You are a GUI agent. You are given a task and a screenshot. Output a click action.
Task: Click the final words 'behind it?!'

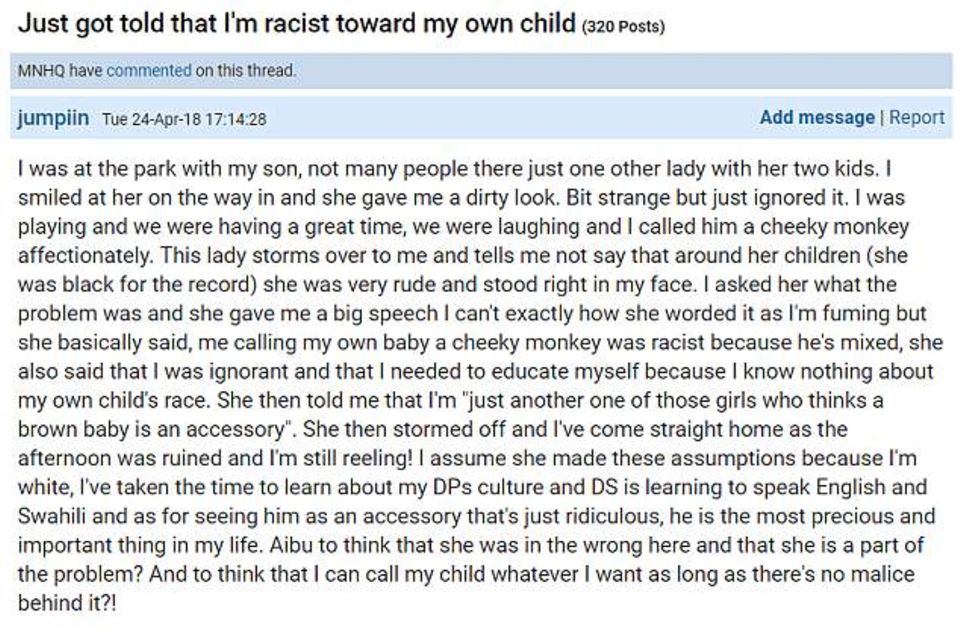67,603
